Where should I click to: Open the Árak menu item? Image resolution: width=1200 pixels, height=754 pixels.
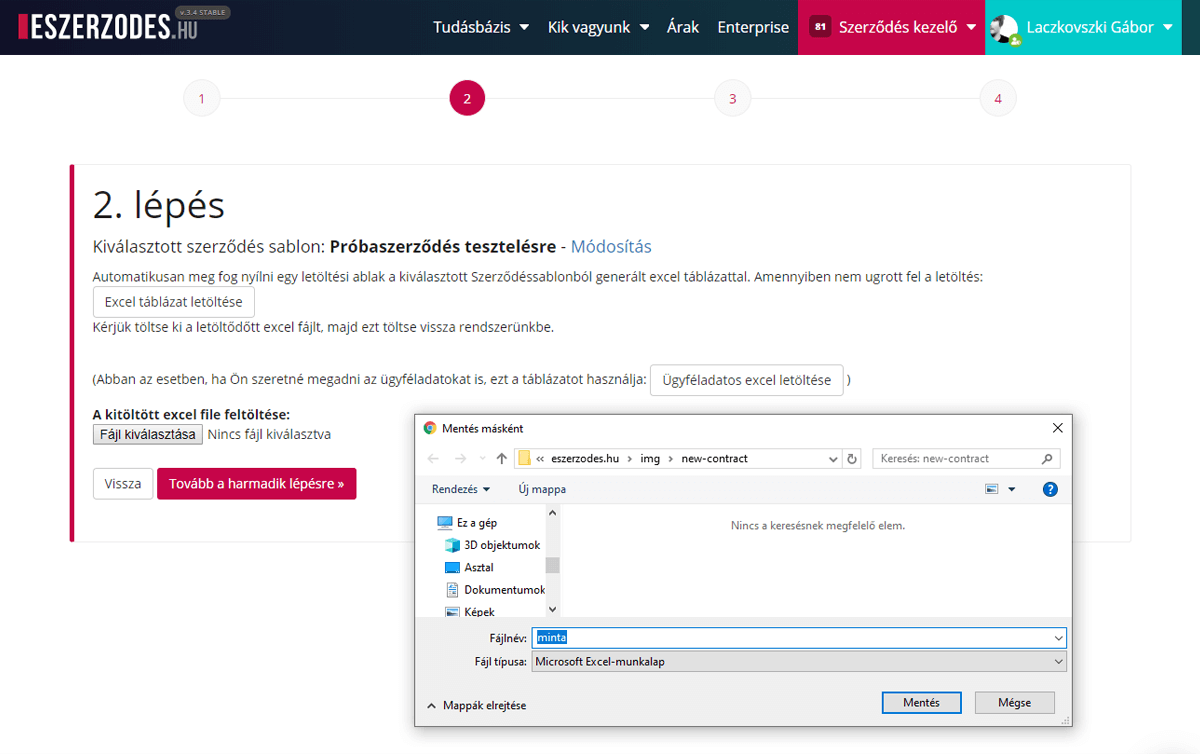tap(683, 28)
